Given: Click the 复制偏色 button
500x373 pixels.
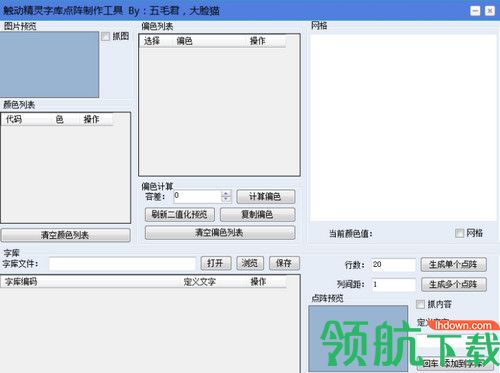Looking at the screenshot, I should click(258, 214).
